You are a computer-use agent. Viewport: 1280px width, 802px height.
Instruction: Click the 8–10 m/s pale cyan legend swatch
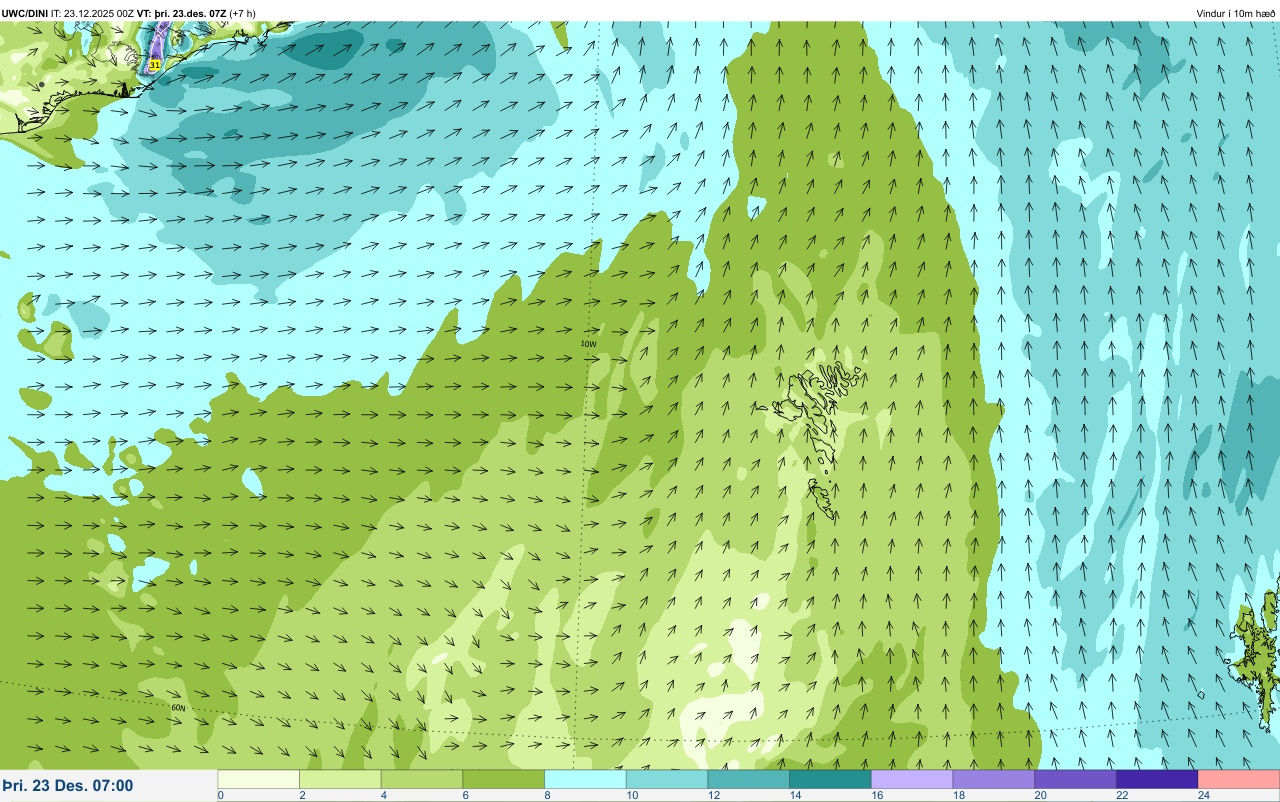pos(586,779)
